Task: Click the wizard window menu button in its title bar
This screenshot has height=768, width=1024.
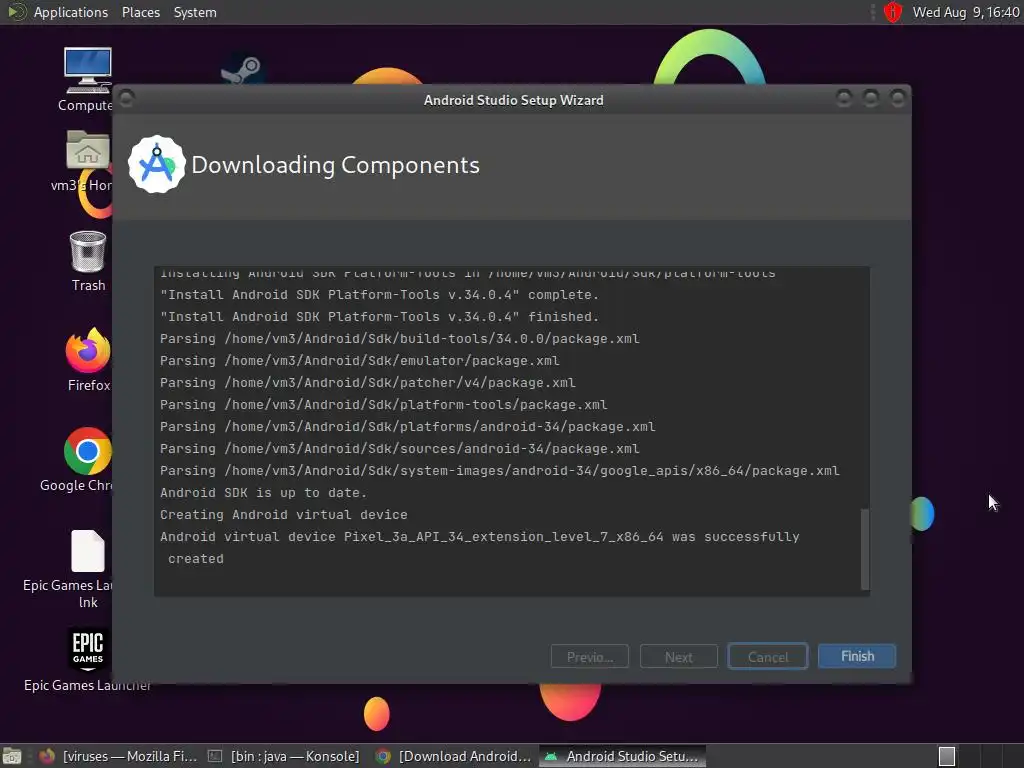Action: 127,99
